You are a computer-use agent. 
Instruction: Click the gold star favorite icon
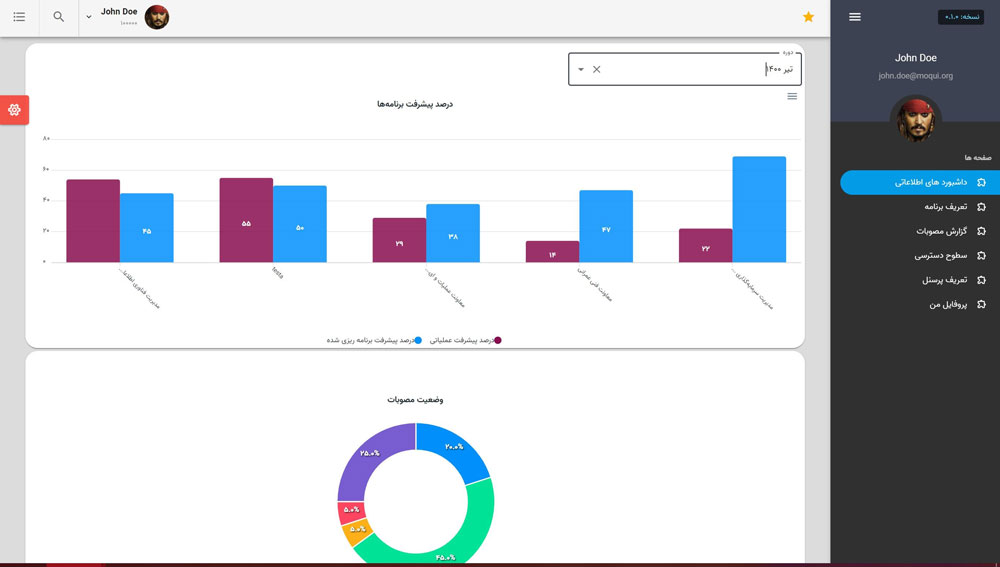coord(808,17)
